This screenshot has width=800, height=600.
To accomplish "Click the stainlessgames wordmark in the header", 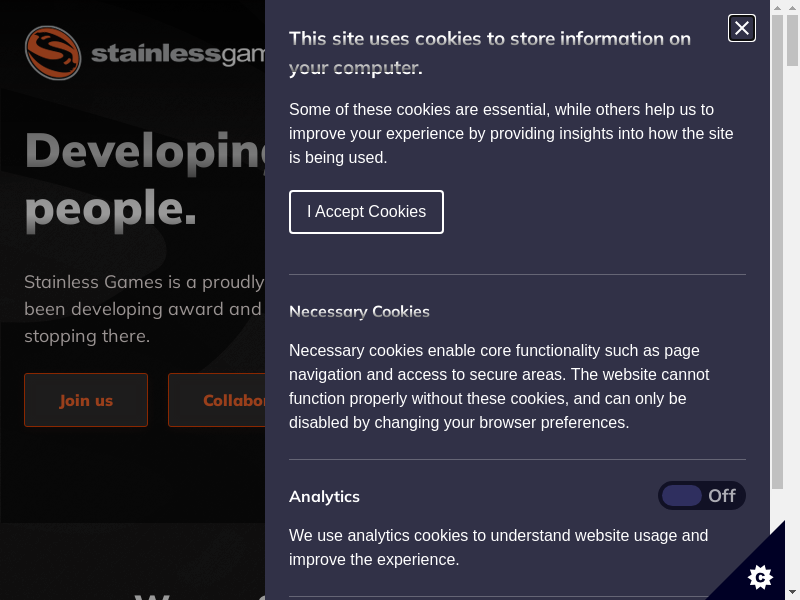I will (177, 54).
